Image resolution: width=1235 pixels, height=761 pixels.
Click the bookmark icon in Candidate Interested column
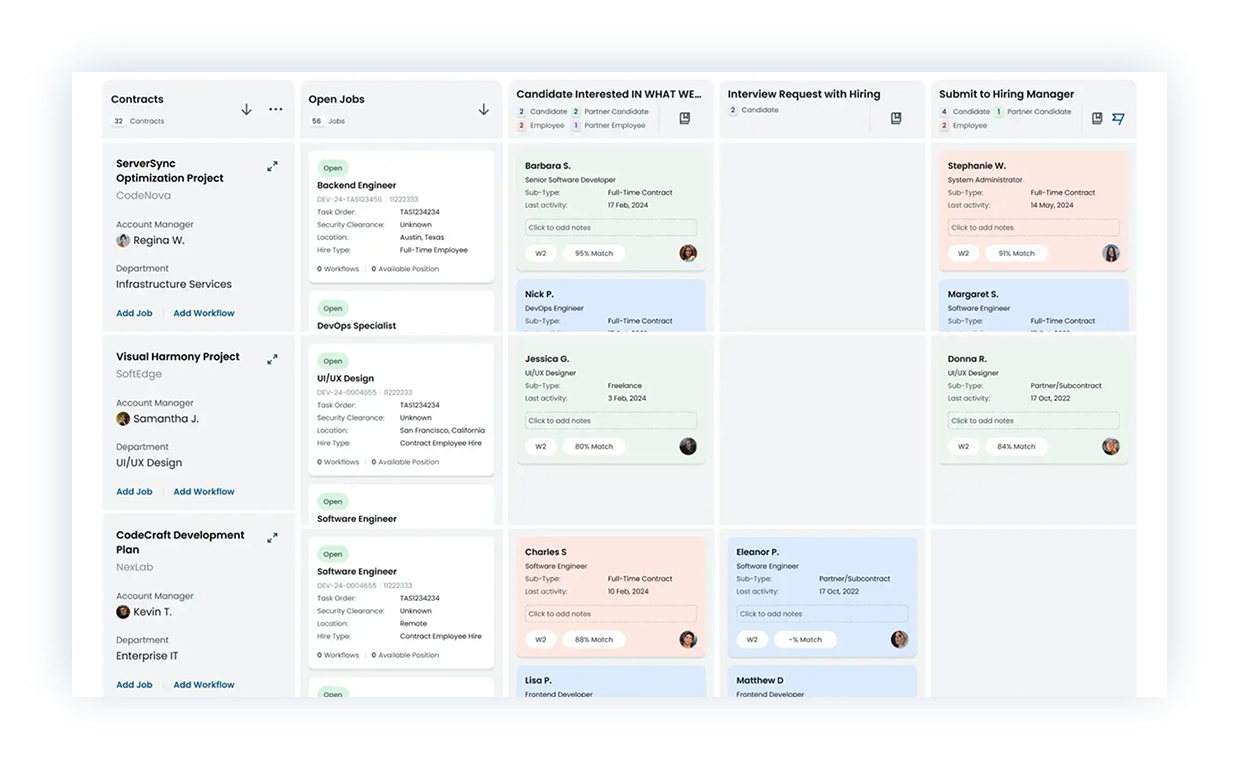tap(685, 117)
